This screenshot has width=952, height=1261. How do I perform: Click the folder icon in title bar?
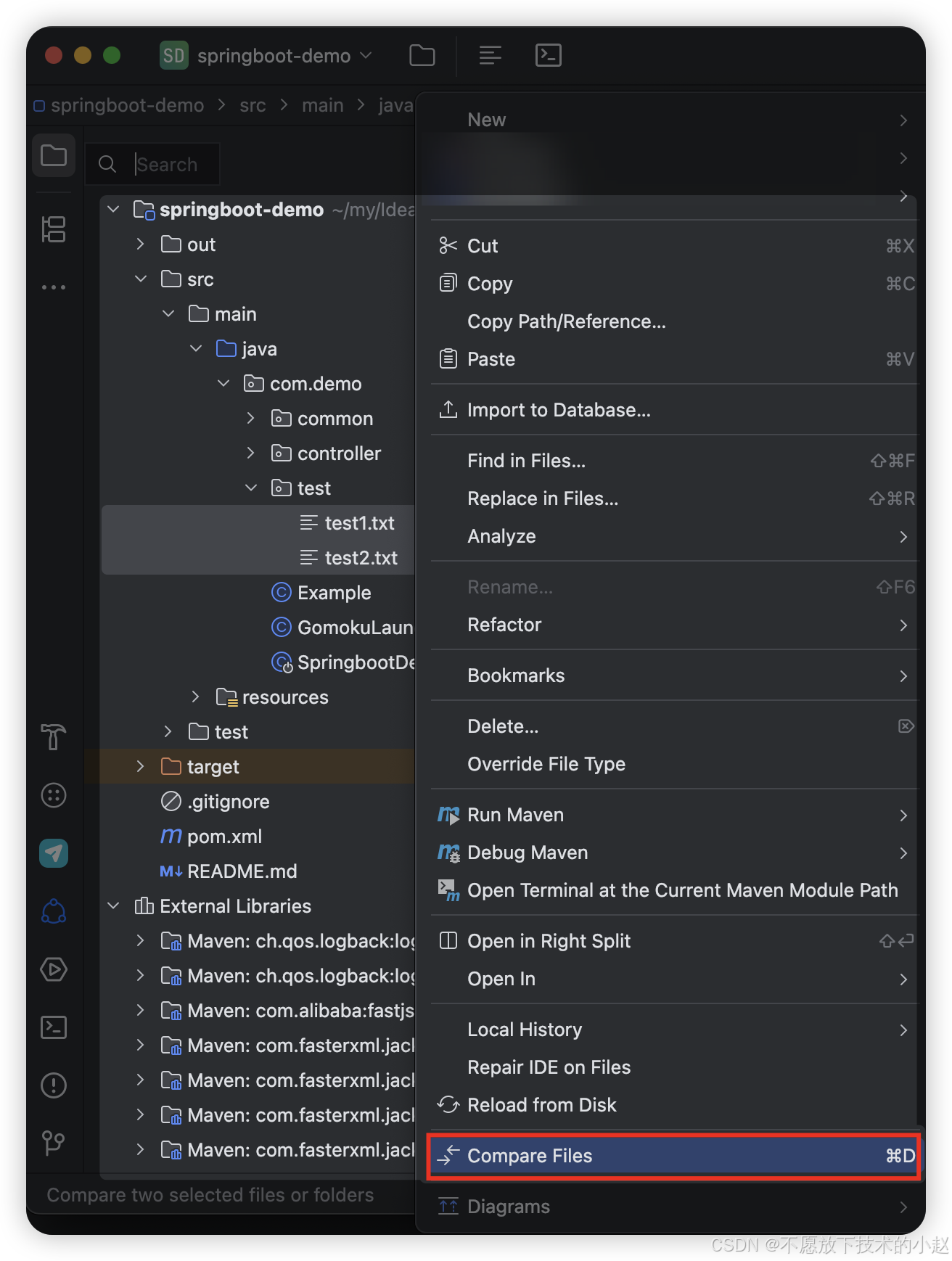pyautogui.click(x=422, y=55)
